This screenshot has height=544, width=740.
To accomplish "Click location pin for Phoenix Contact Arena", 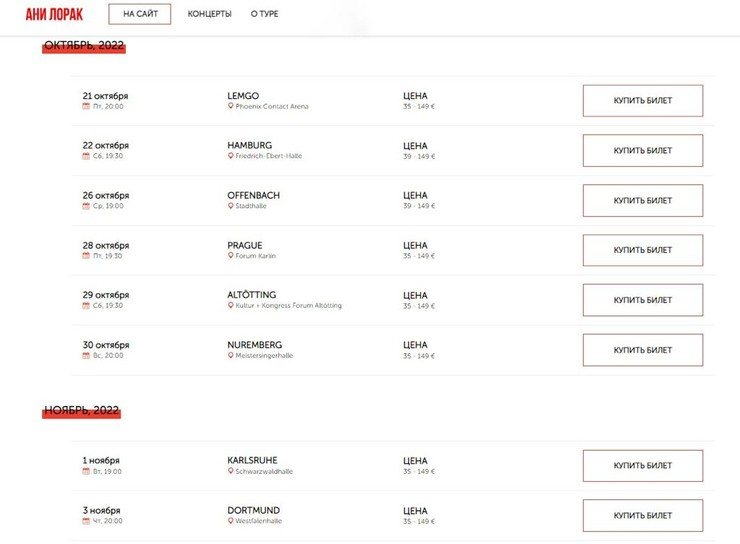I will coord(230,106).
